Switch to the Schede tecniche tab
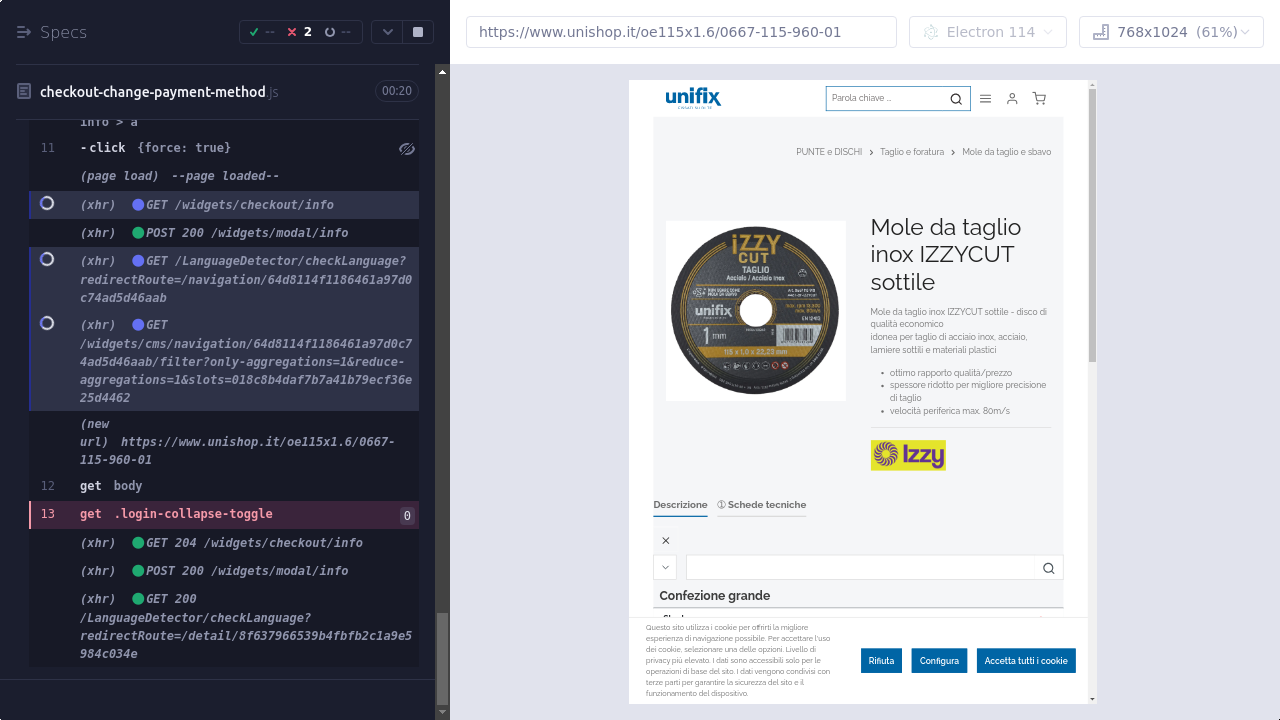1280x720 pixels. (x=761, y=505)
